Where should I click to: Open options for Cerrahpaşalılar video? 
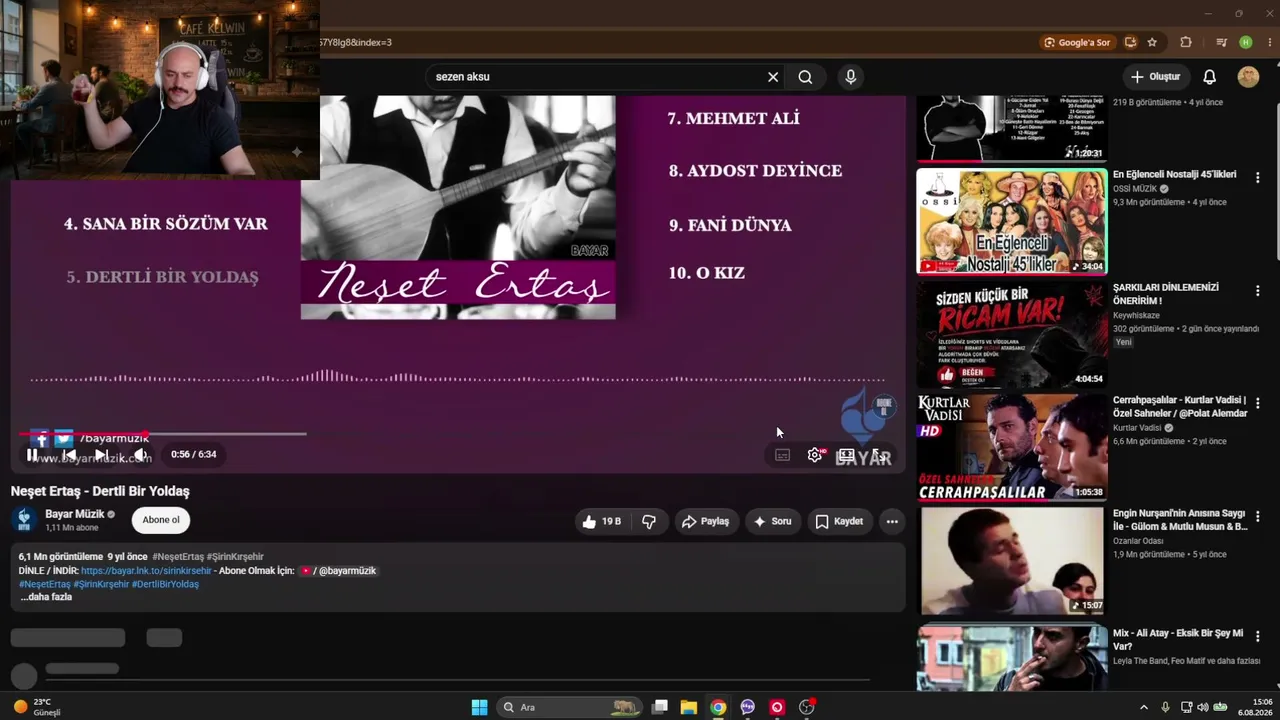coord(1257,403)
